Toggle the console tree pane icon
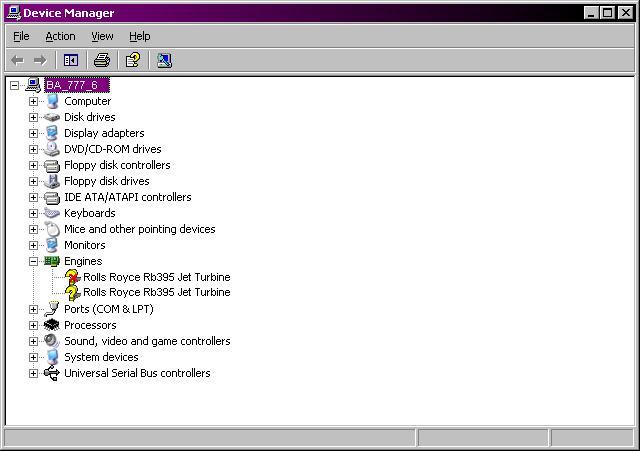 point(71,61)
